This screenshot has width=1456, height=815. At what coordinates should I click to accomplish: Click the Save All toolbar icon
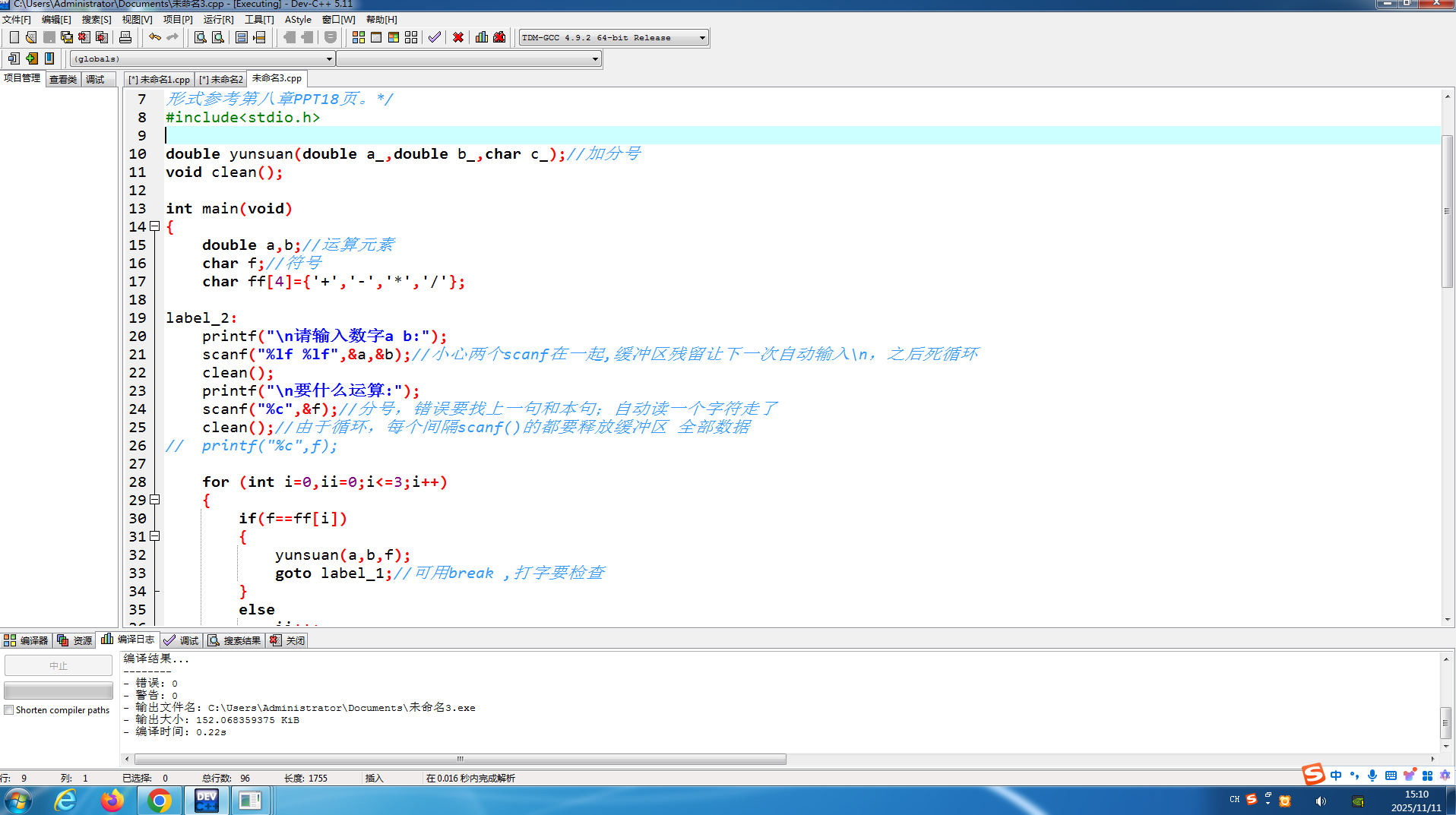[67, 37]
